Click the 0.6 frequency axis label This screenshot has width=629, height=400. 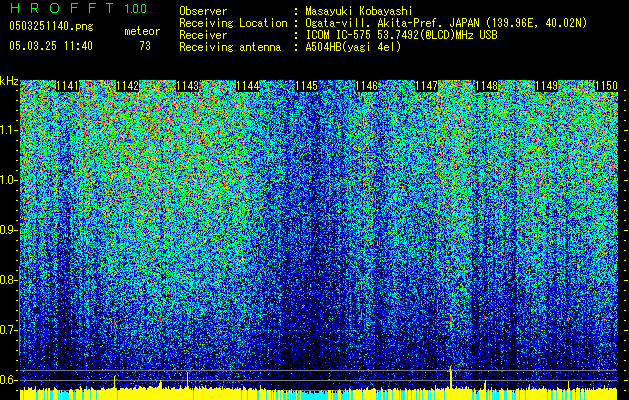(x=8, y=380)
